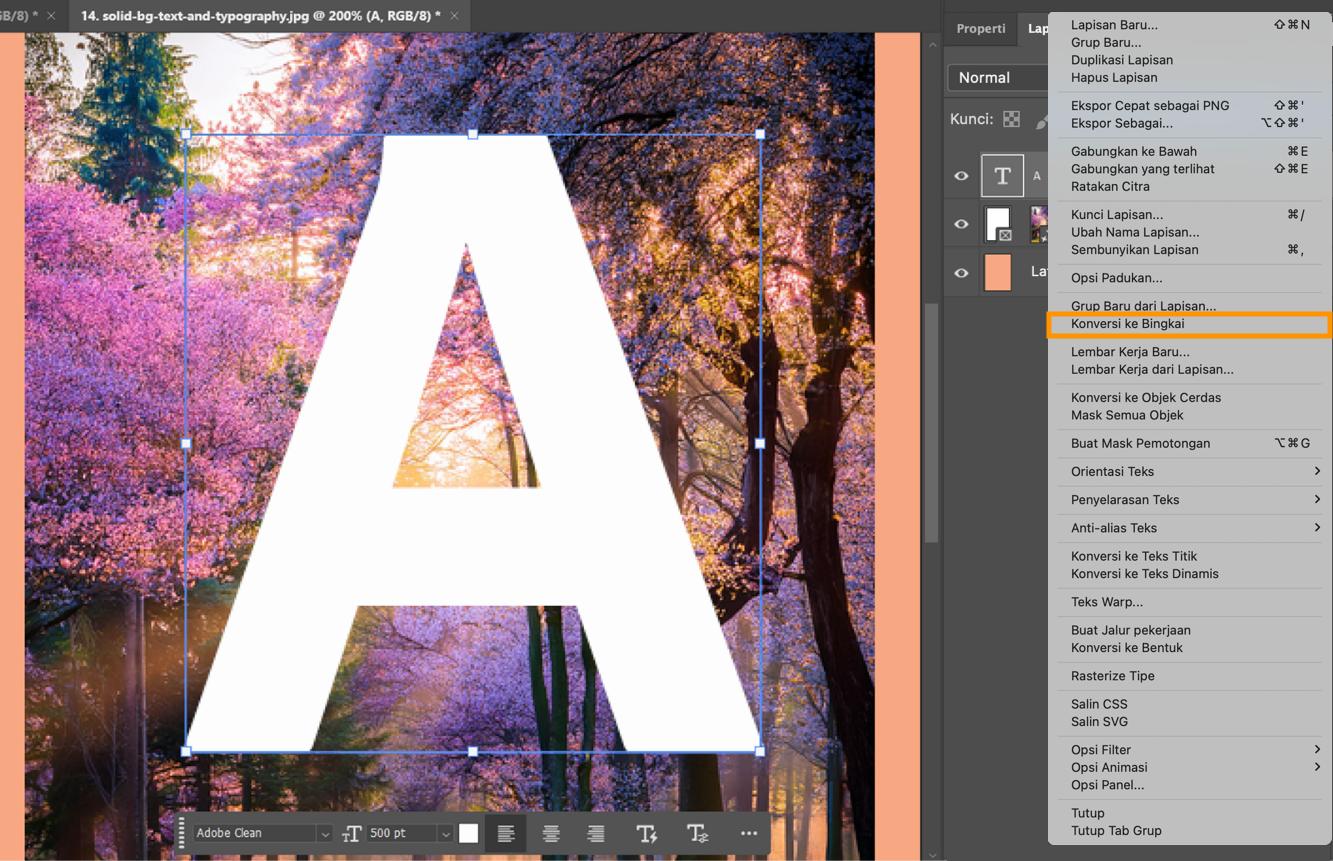
Task: Click Salin CSS in the panel menu
Action: pos(1097,703)
